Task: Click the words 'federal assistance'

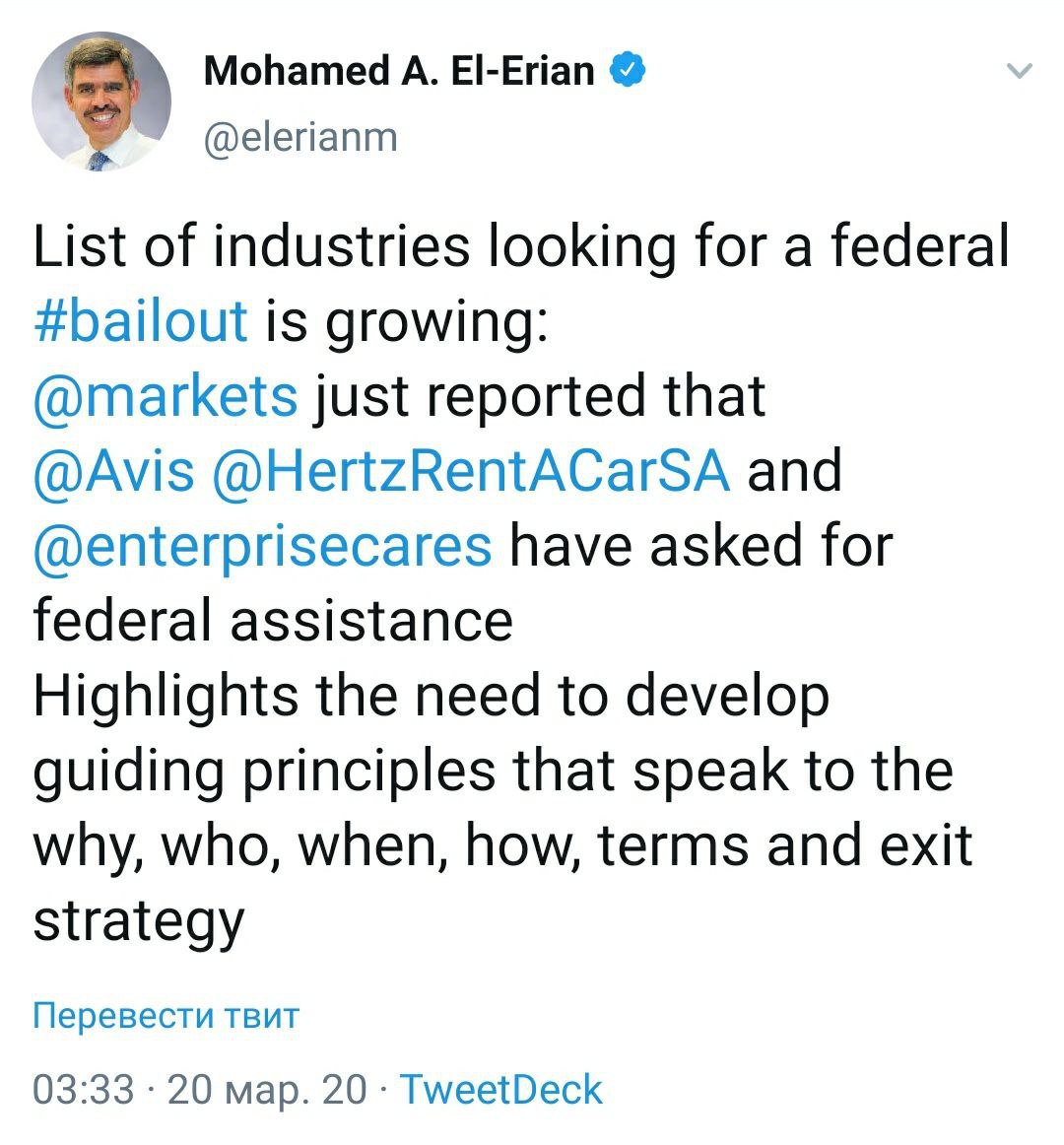Action: 273,620
